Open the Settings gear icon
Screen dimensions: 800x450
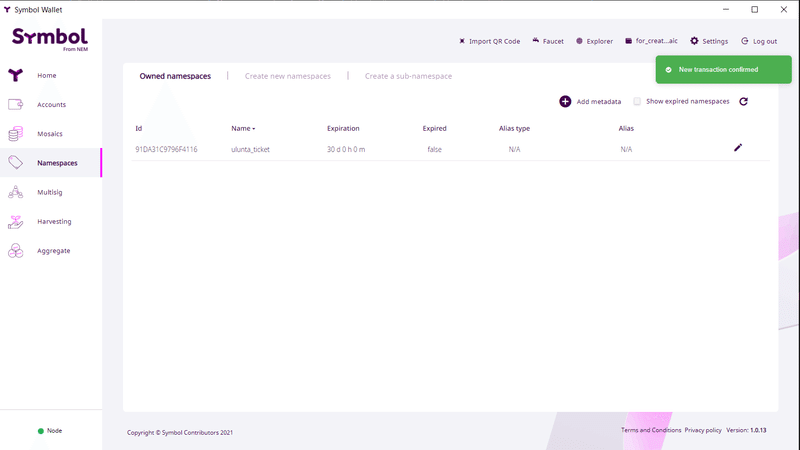694,41
